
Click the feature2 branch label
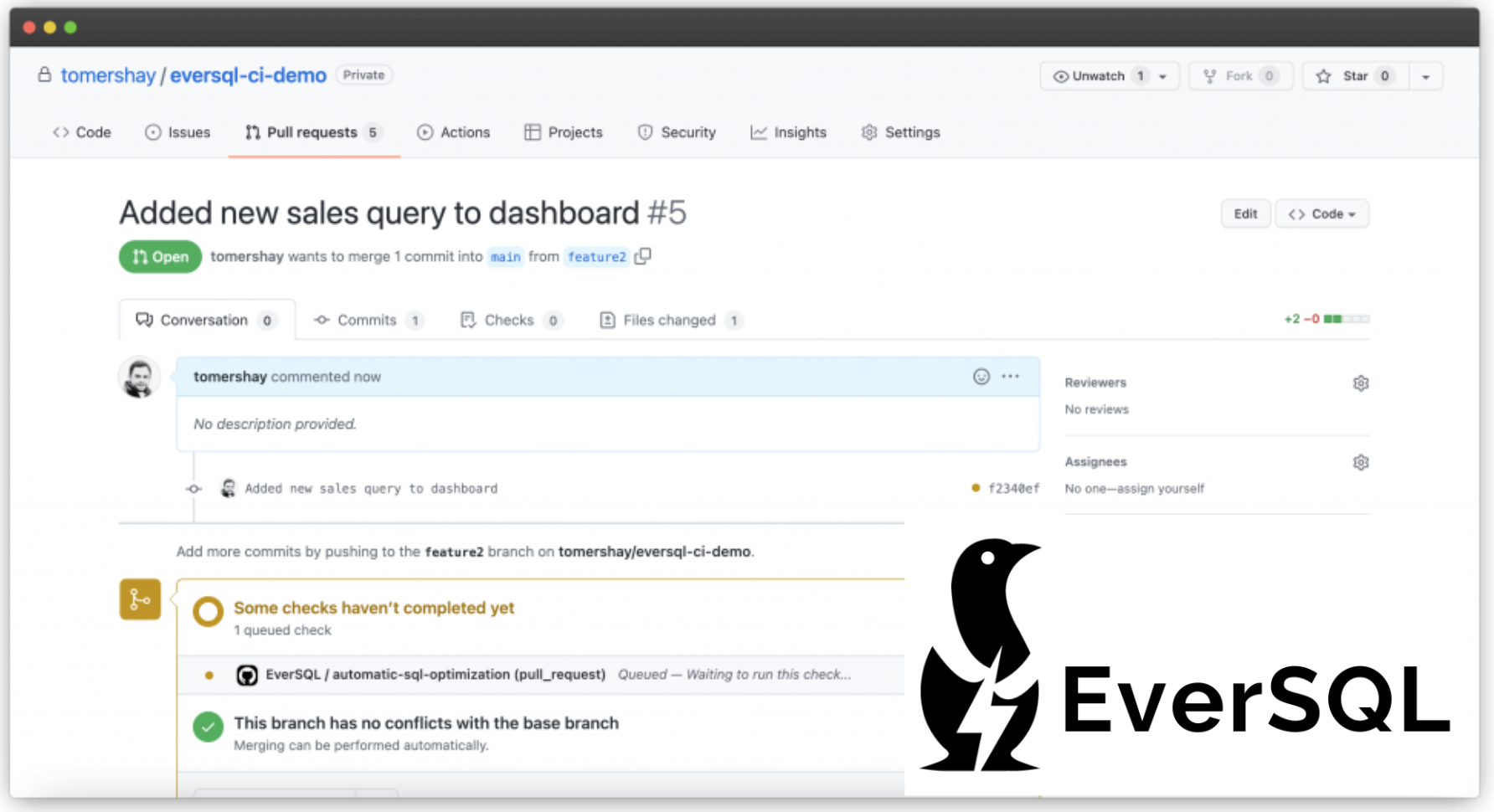[596, 257]
